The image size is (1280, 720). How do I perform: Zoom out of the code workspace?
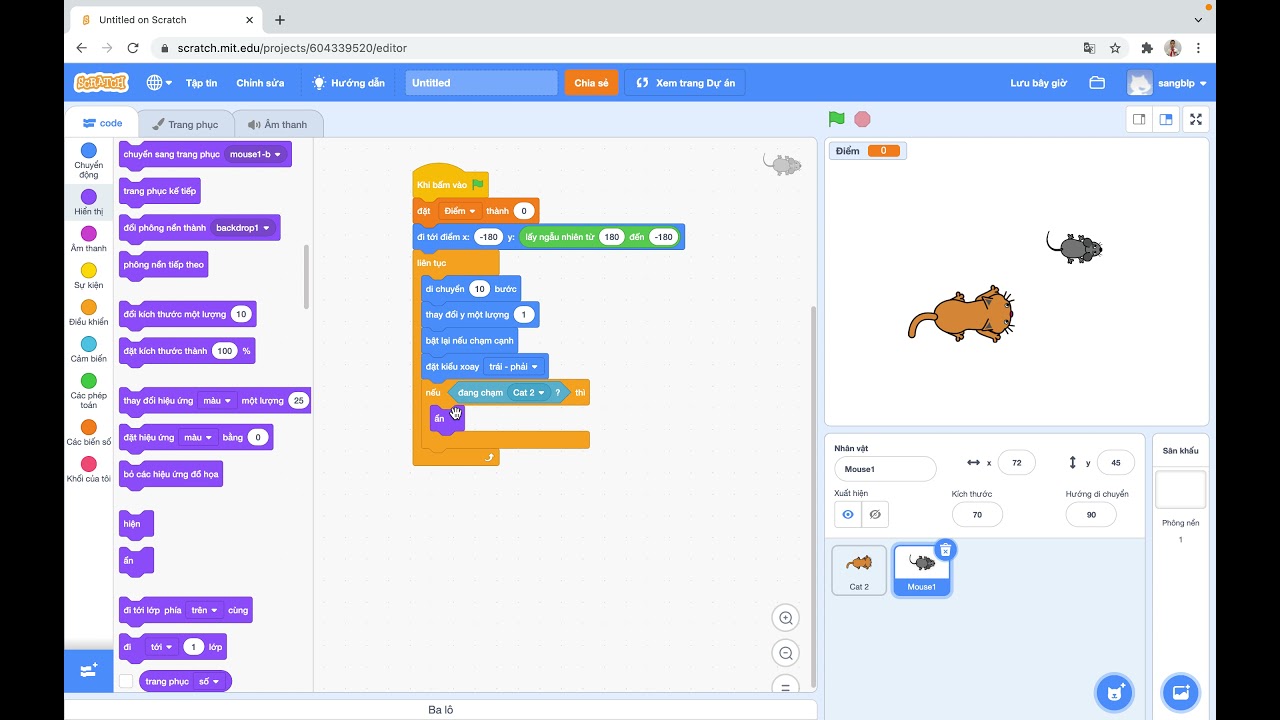[786, 654]
